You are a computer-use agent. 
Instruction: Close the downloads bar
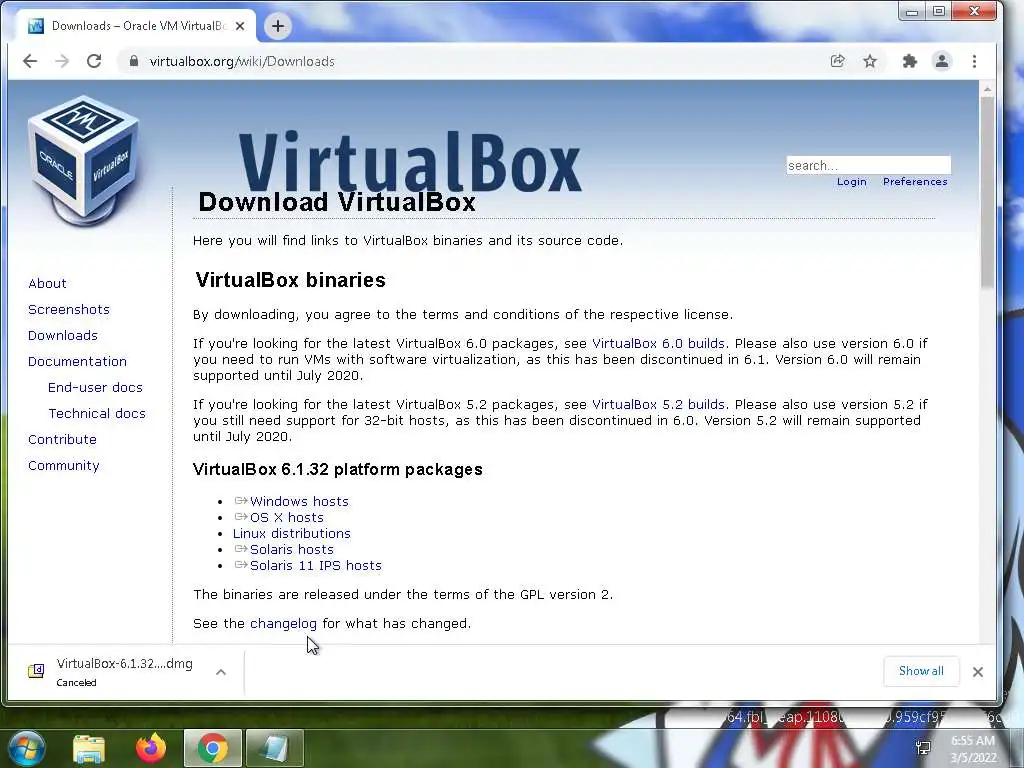pyautogui.click(x=978, y=672)
